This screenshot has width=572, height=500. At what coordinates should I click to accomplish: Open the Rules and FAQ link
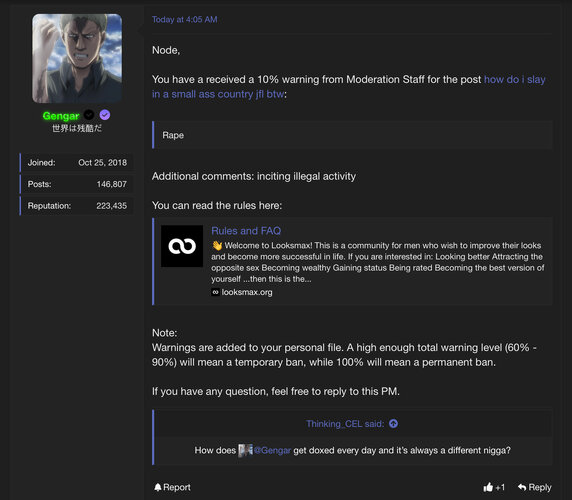[246, 231]
